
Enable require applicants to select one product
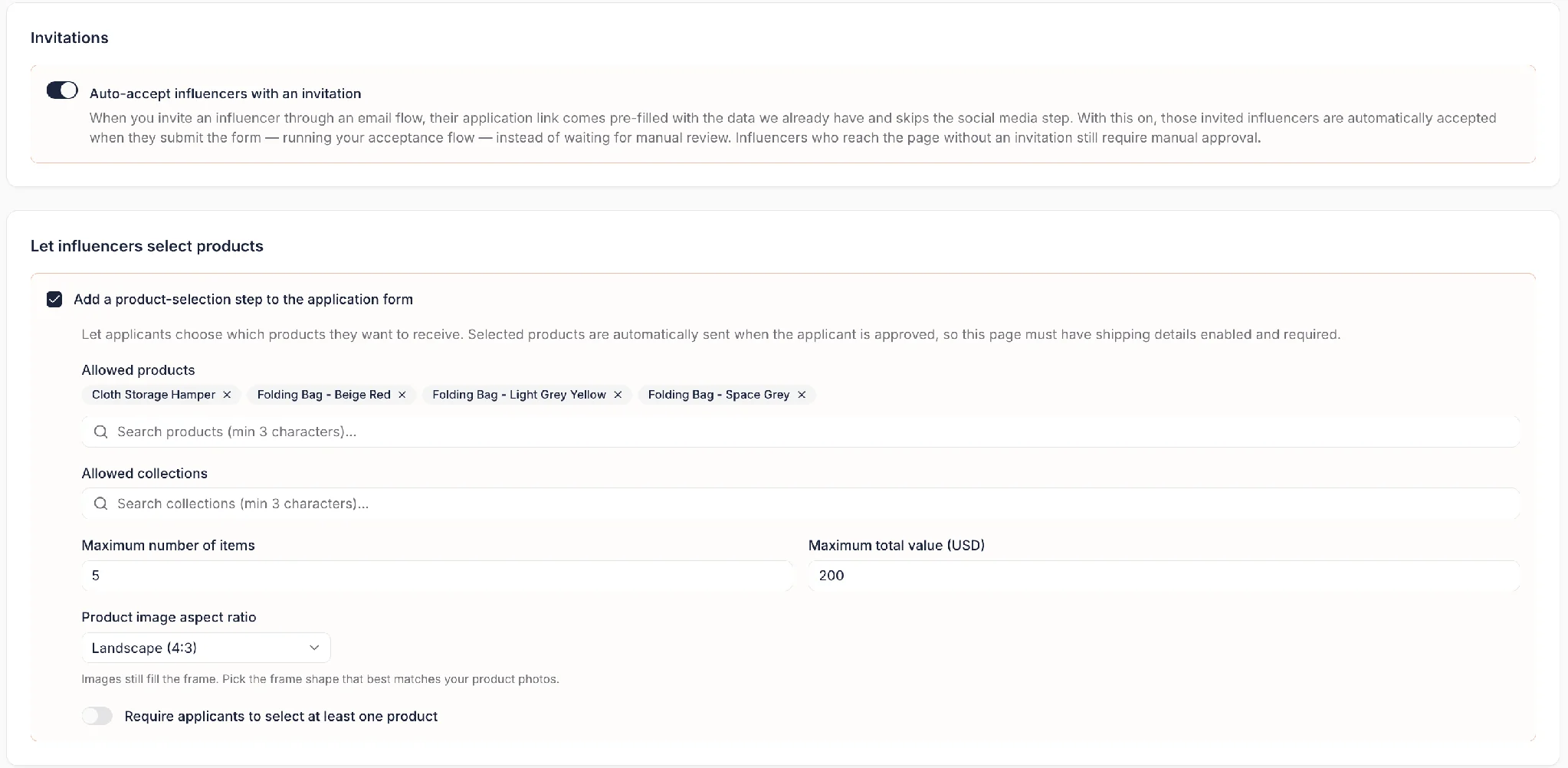97,716
